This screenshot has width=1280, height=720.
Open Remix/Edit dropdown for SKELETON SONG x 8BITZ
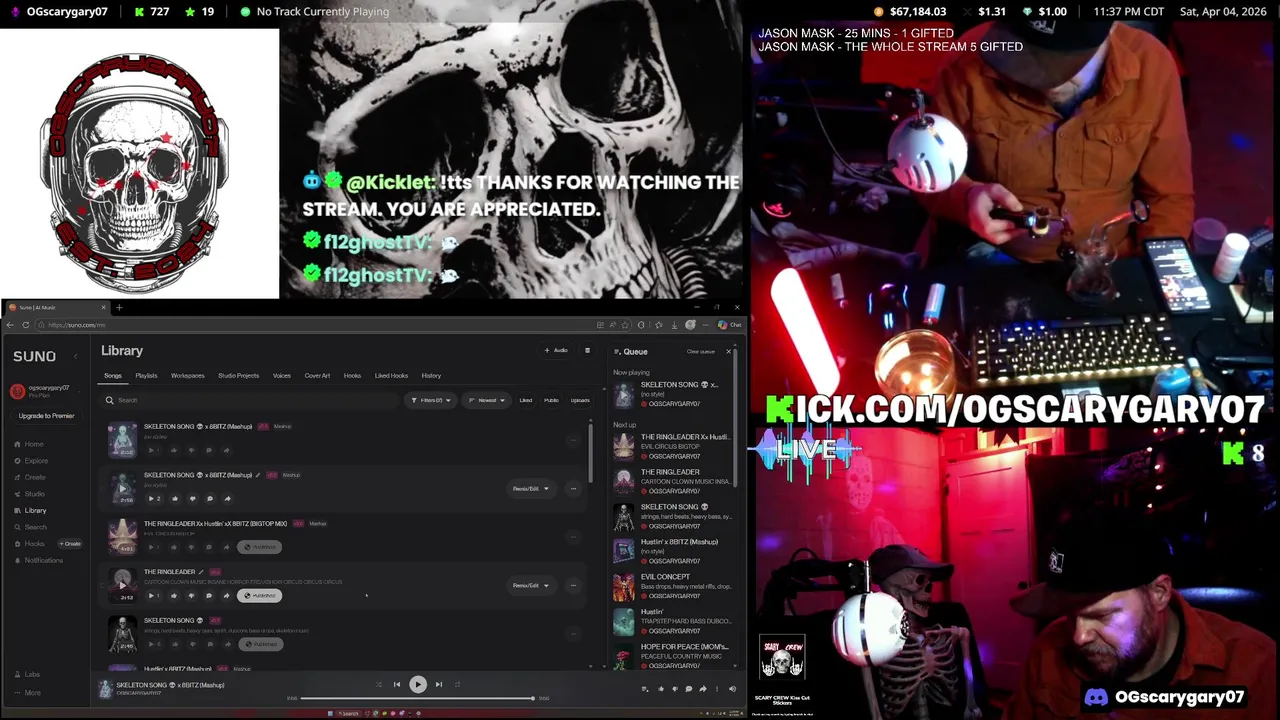point(531,489)
